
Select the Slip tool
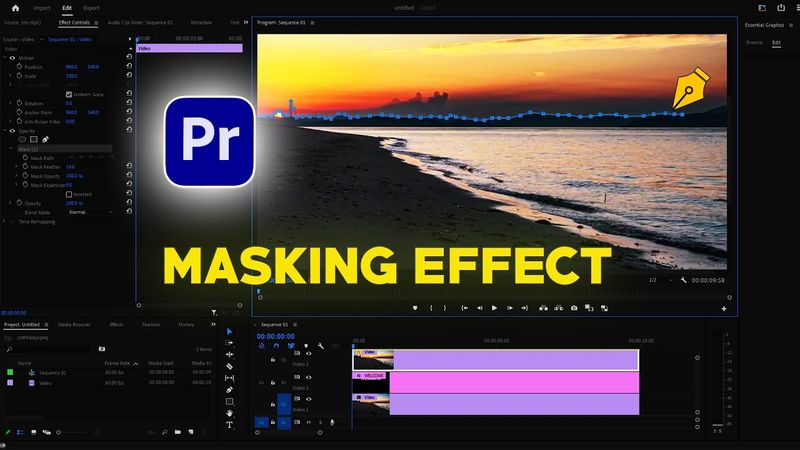[230, 378]
